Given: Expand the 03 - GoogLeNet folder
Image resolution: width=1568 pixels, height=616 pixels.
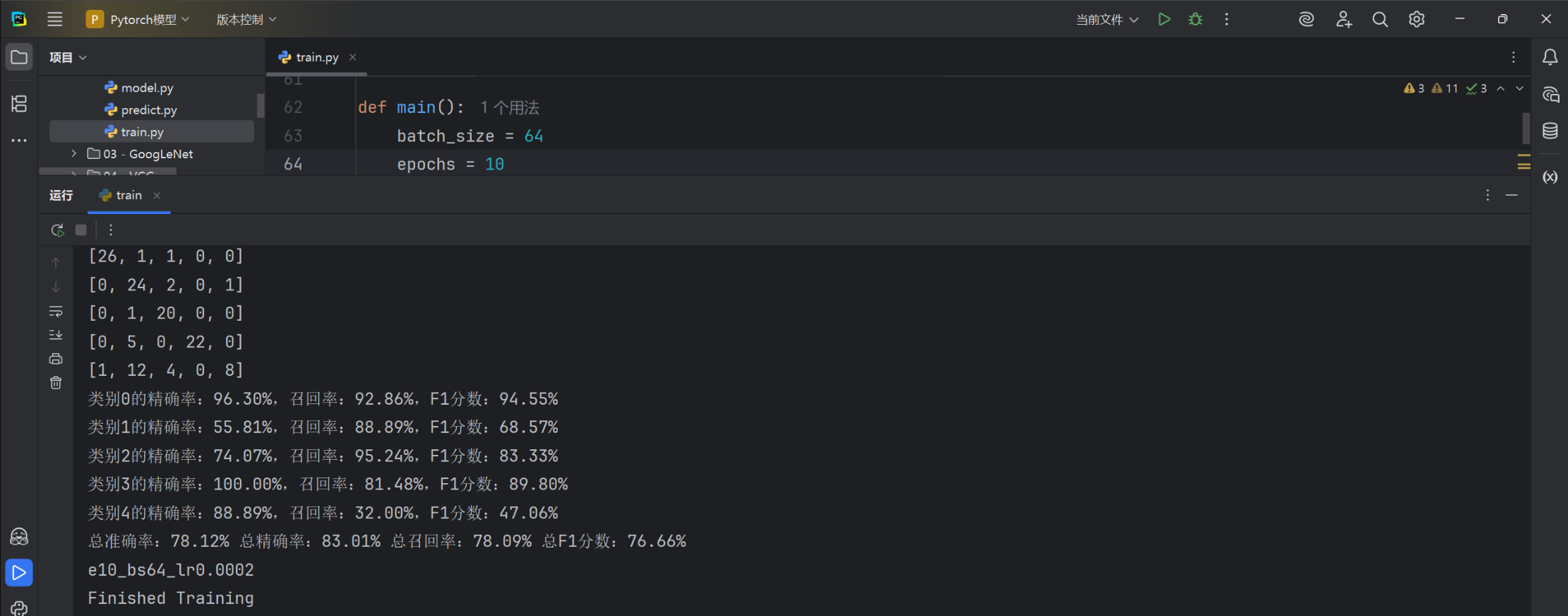Looking at the screenshot, I should tap(74, 153).
